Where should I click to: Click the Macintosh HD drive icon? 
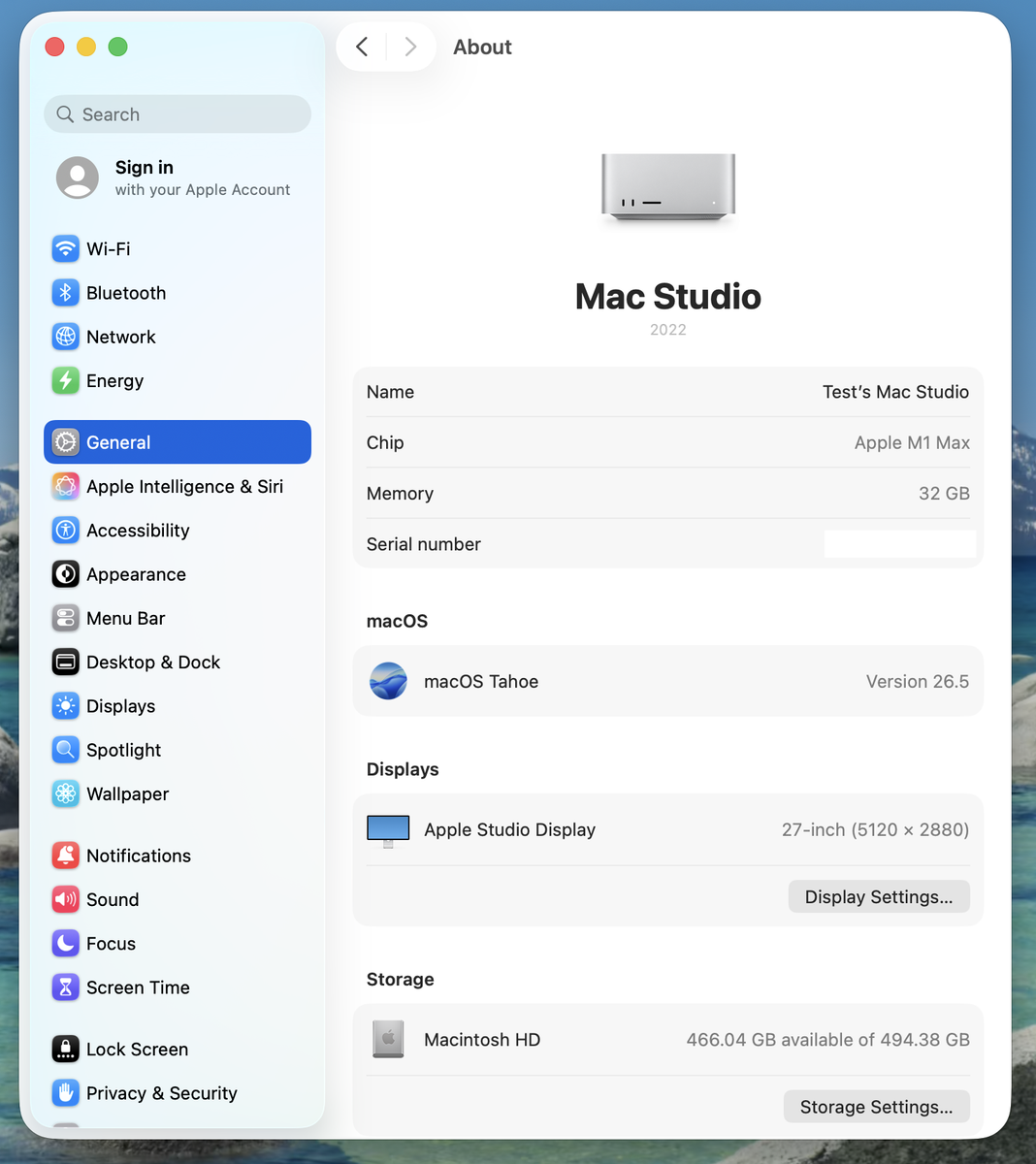coord(388,1039)
